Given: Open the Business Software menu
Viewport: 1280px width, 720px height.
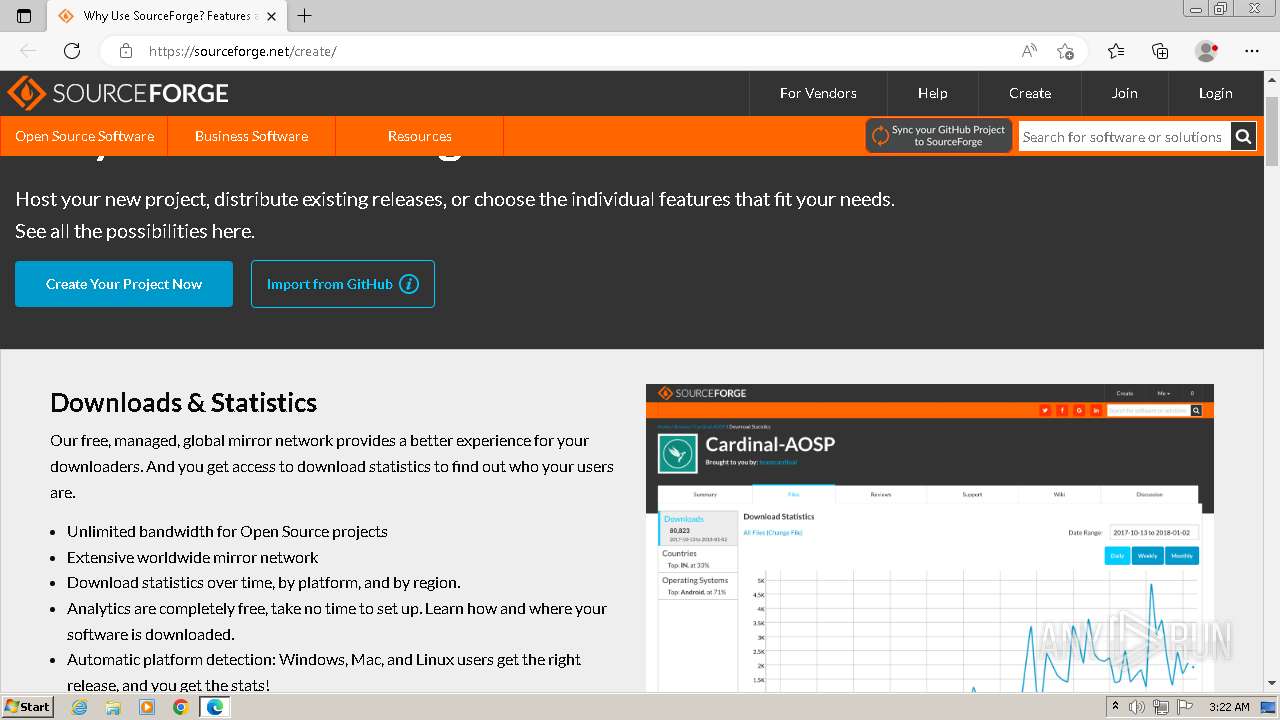Looking at the screenshot, I should coord(251,136).
